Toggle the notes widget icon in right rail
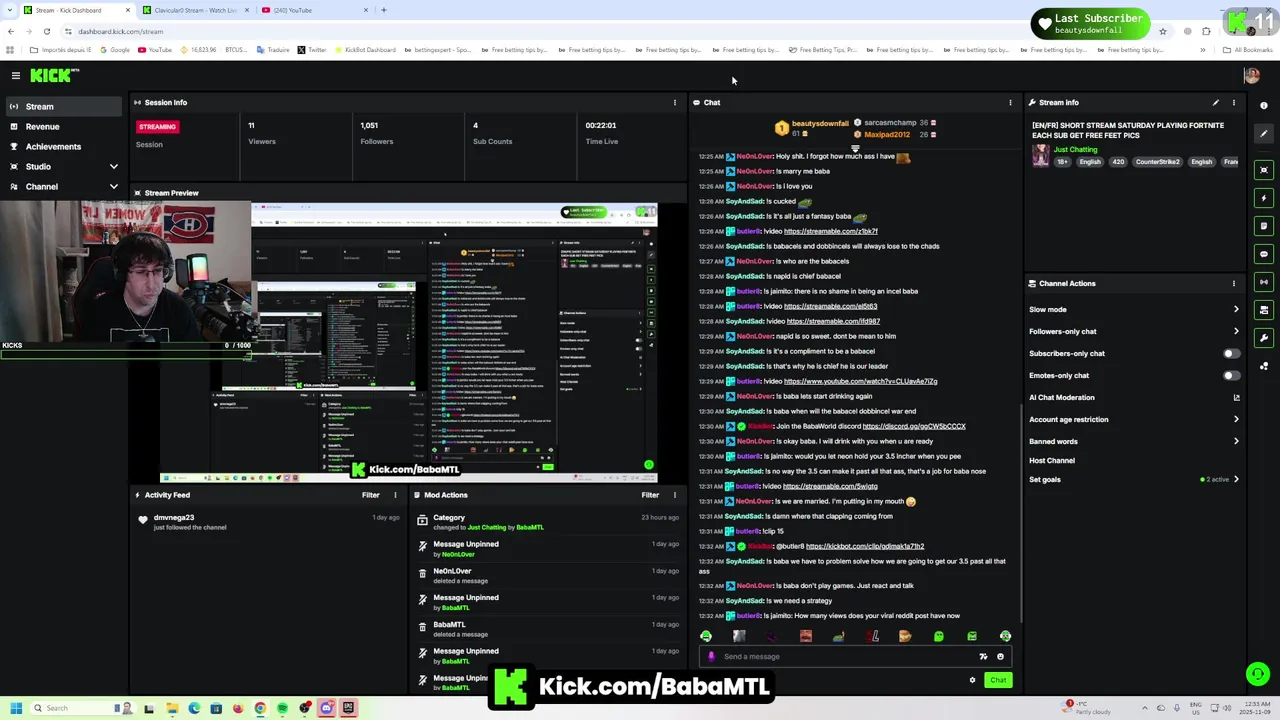1280x720 pixels. point(1264,226)
